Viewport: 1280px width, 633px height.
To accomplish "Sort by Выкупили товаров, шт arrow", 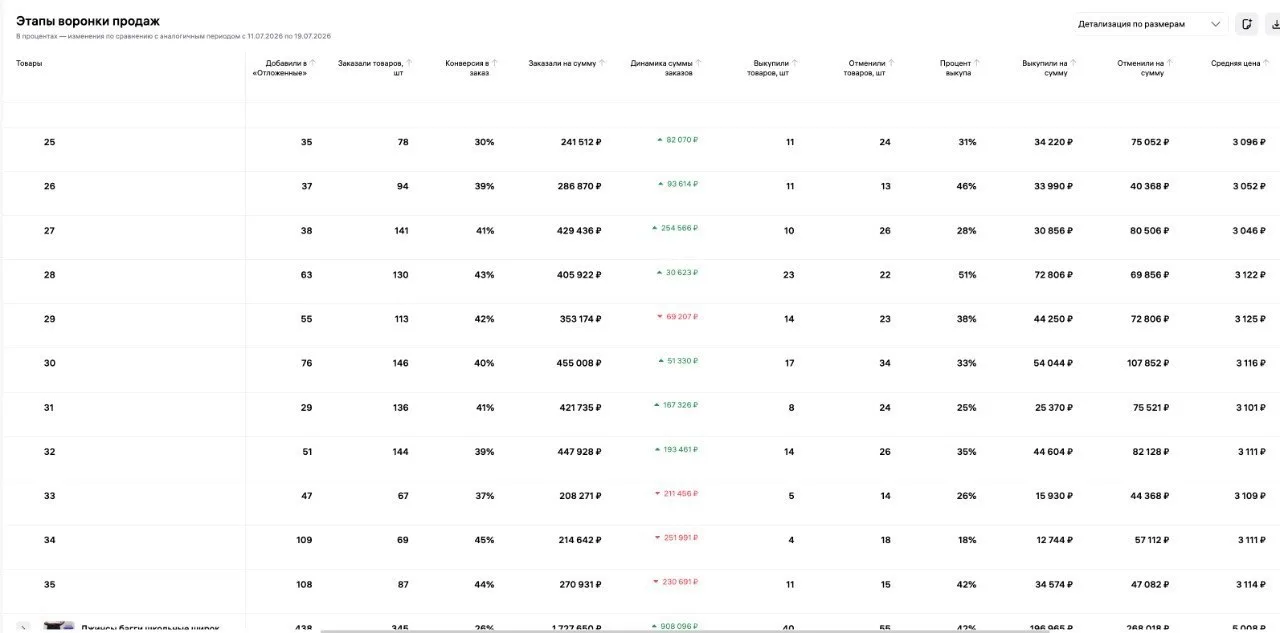I will pos(795,63).
